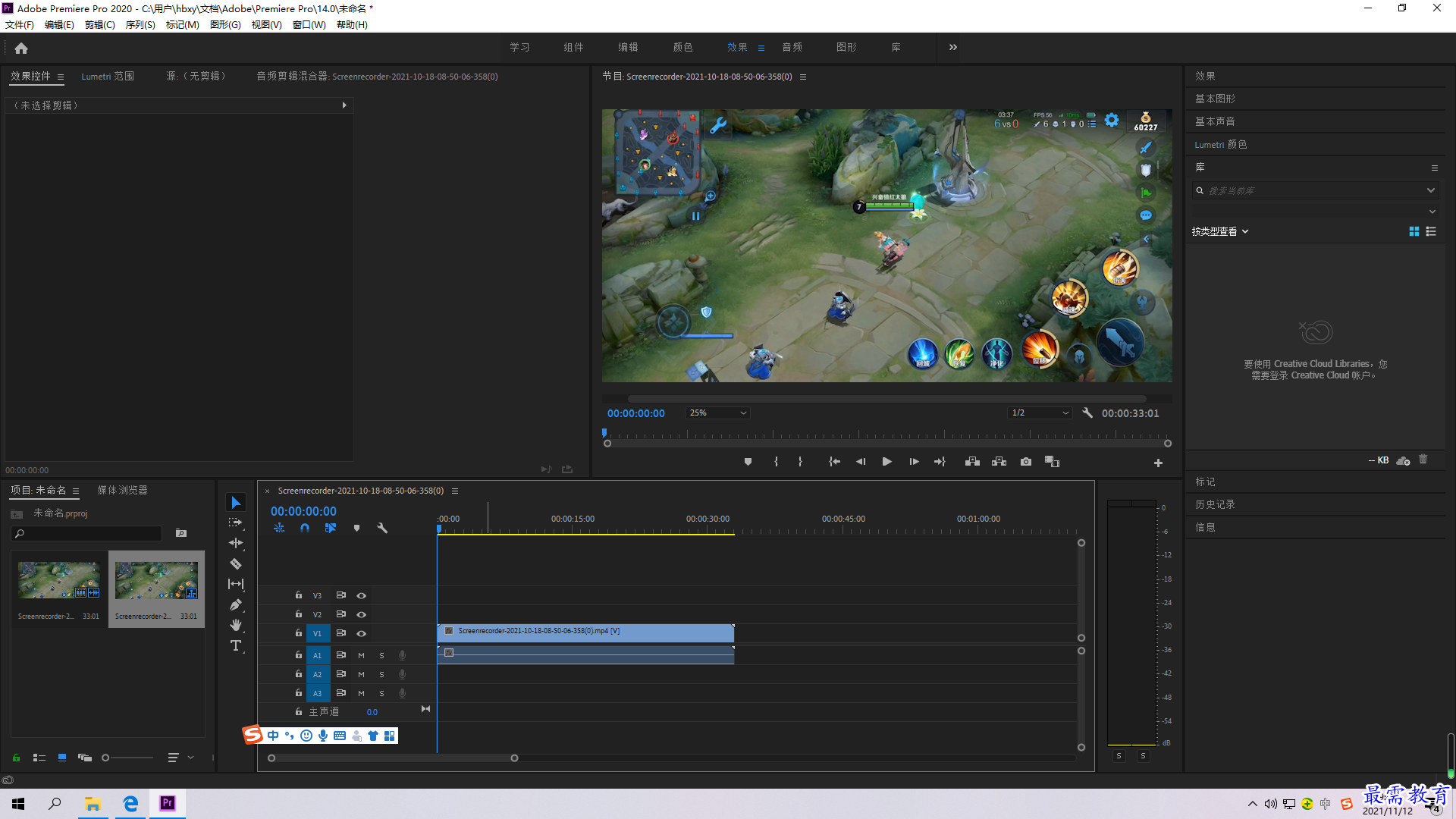Add marker in timeline header
This screenshot has width=1456, height=819.
356,528
